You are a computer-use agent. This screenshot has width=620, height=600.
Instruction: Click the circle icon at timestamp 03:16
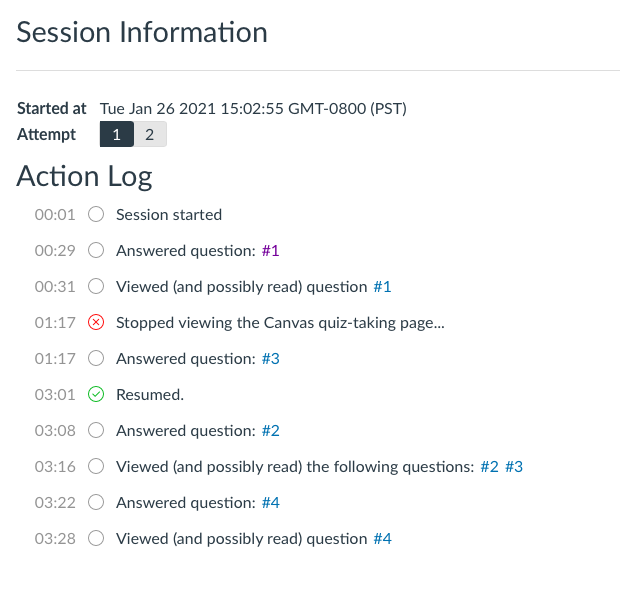pos(96,466)
